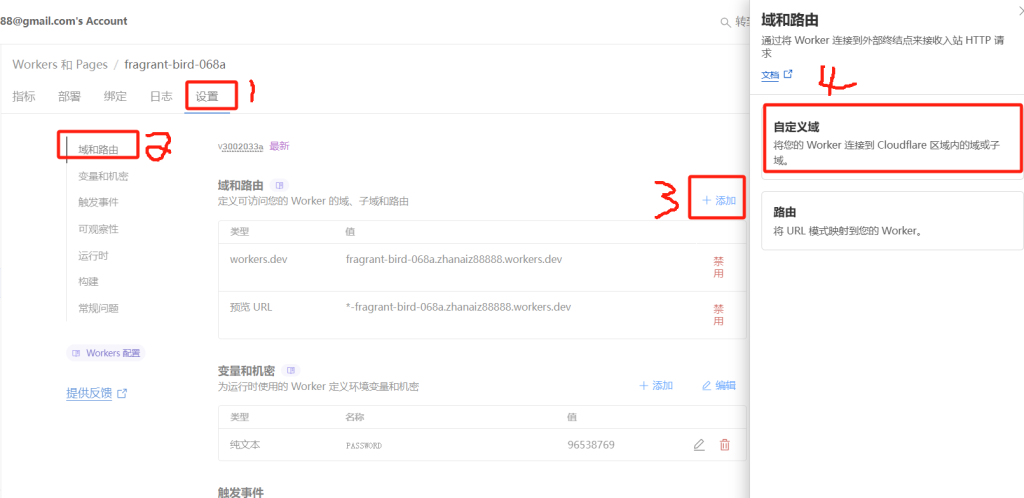
Task: Switch to the 指标 tab
Action: tap(24, 97)
